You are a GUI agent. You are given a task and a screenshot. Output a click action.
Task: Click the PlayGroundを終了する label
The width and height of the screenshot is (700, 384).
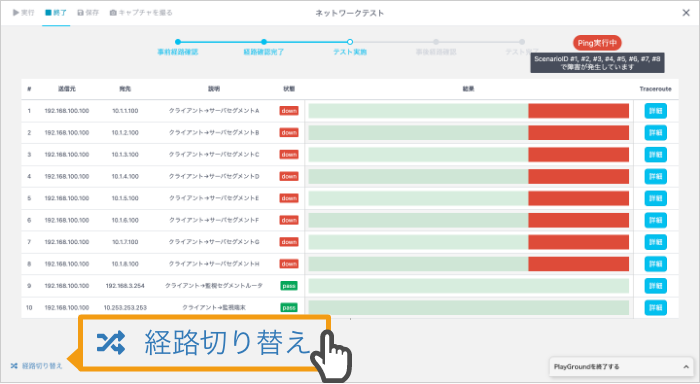[x=586, y=367]
